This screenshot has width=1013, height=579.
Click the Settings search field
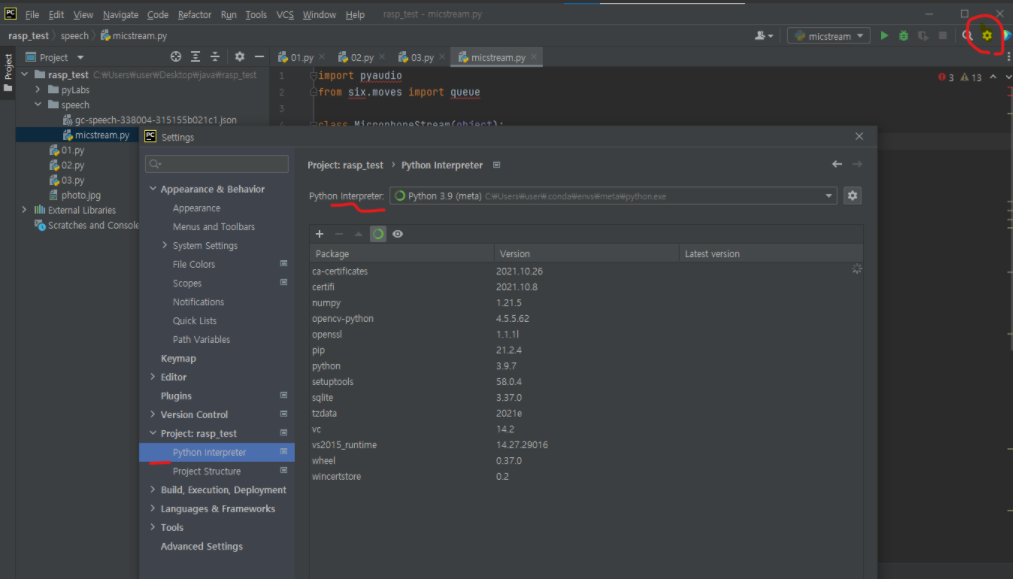(217, 164)
